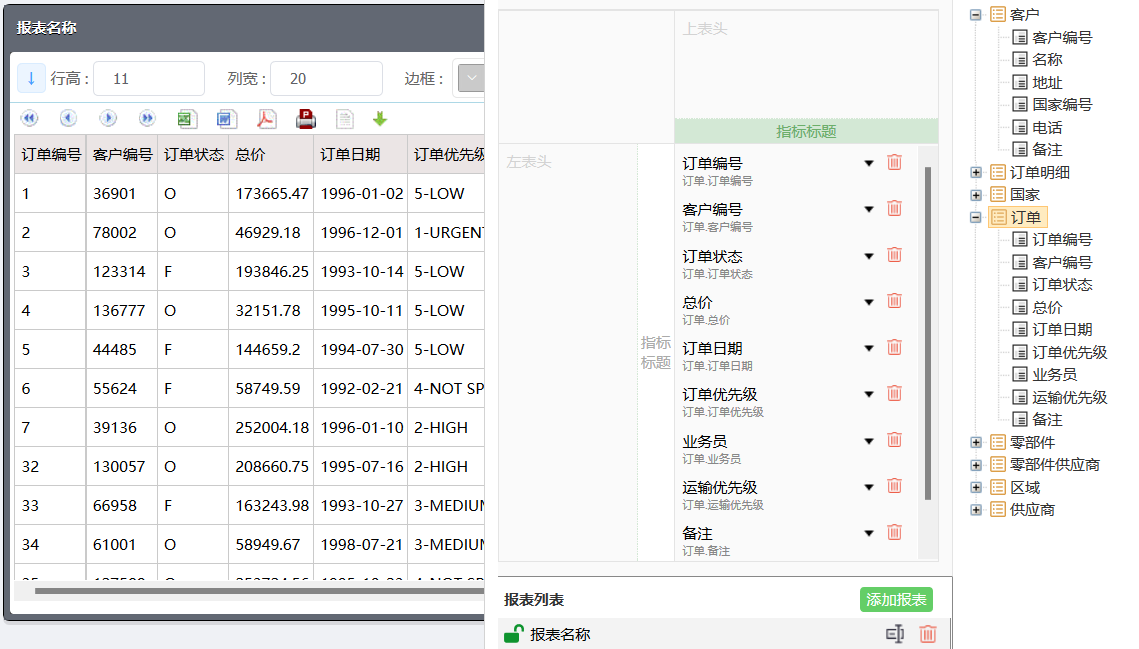
Task: Click the 行高 input field
Action: (149, 78)
